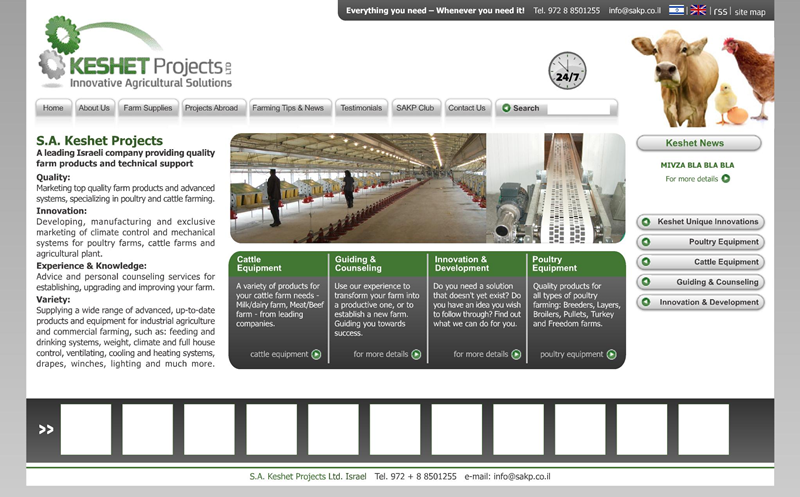The height and width of the screenshot is (497, 800).
Task: Open Cattle Equipment sidebar button
Action: [701, 262]
